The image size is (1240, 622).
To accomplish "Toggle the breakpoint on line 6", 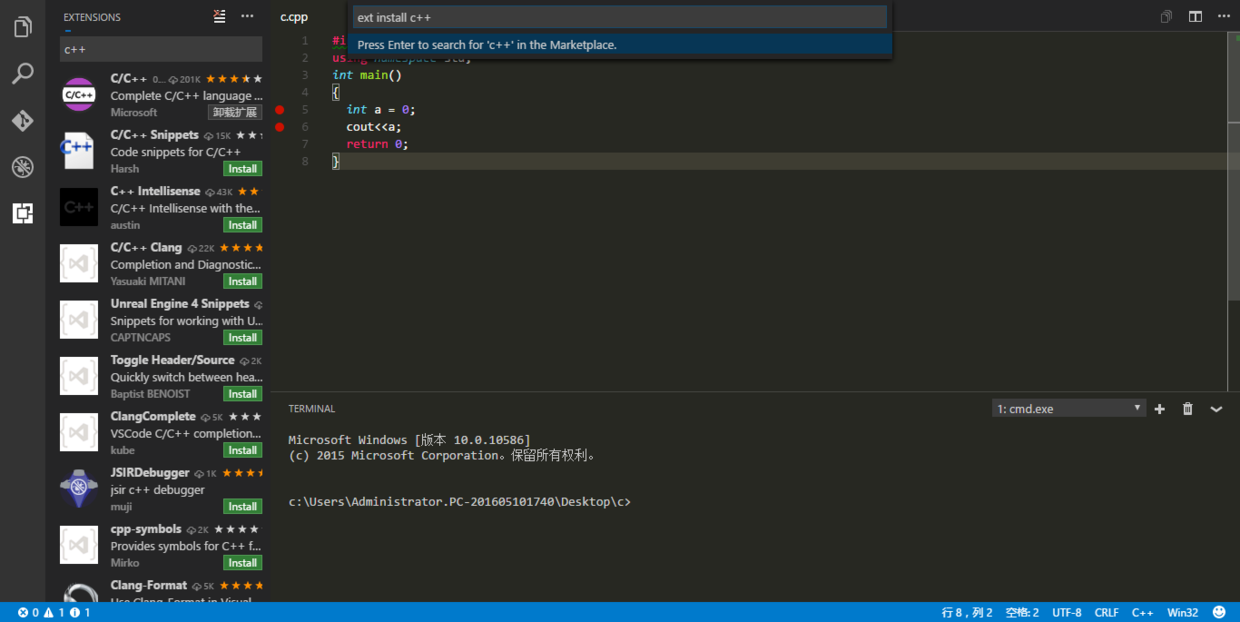I will click(280, 127).
